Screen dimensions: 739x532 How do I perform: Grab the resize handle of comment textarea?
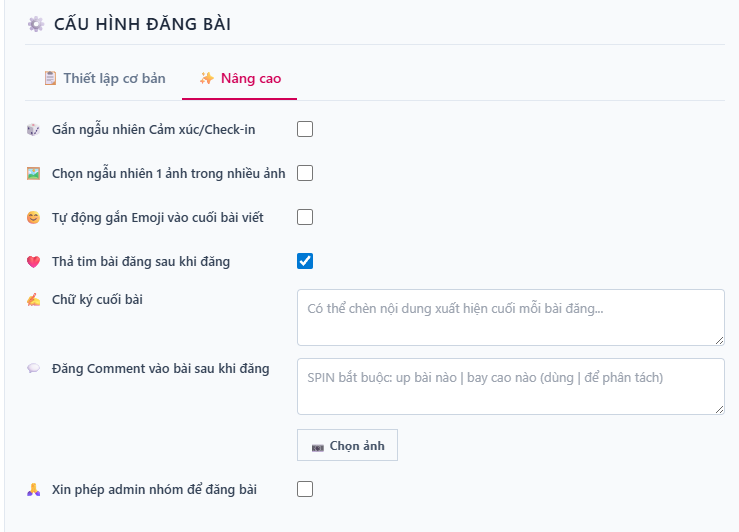point(718,408)
